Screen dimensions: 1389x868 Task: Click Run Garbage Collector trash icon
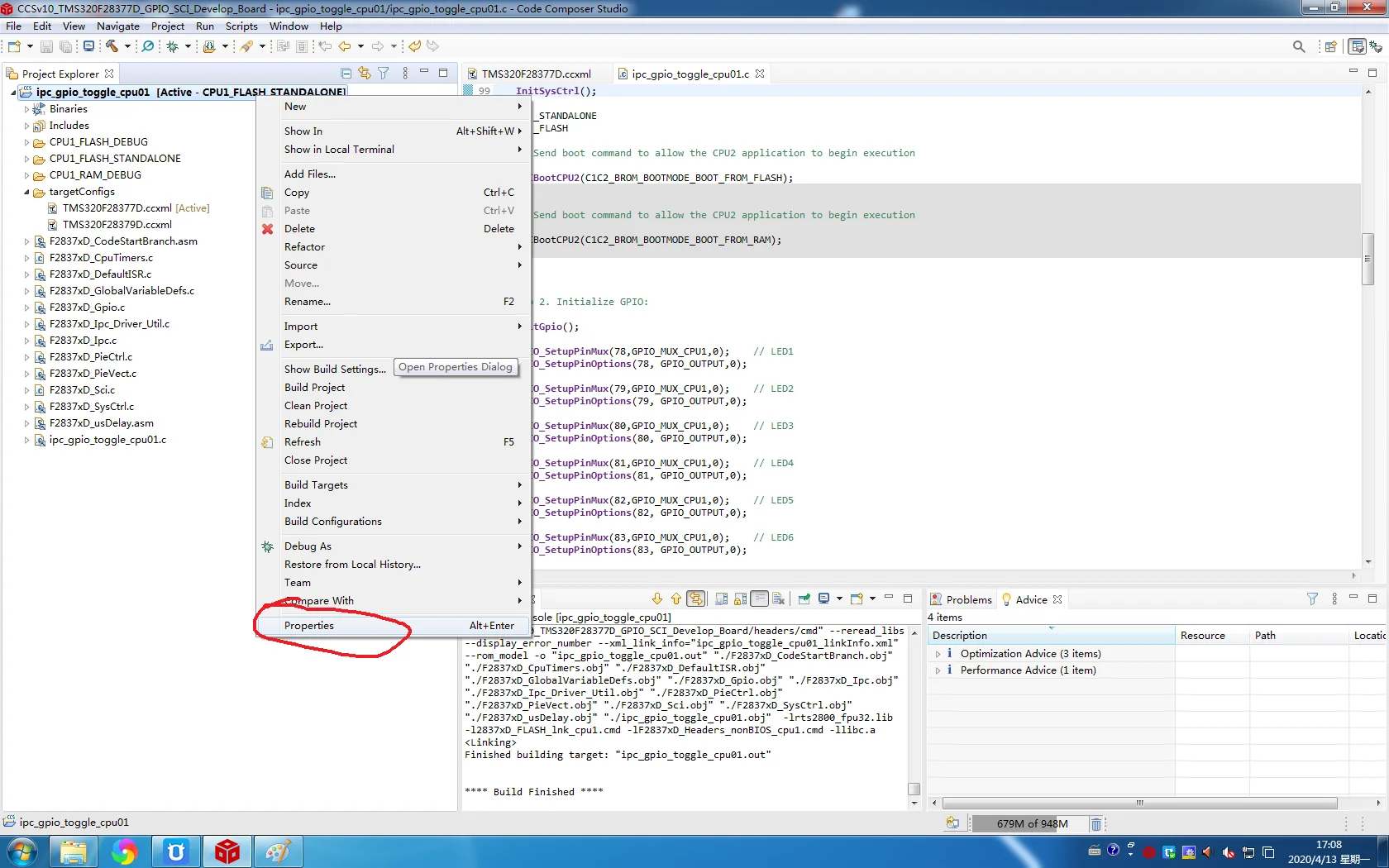[x=1096, y=824]
